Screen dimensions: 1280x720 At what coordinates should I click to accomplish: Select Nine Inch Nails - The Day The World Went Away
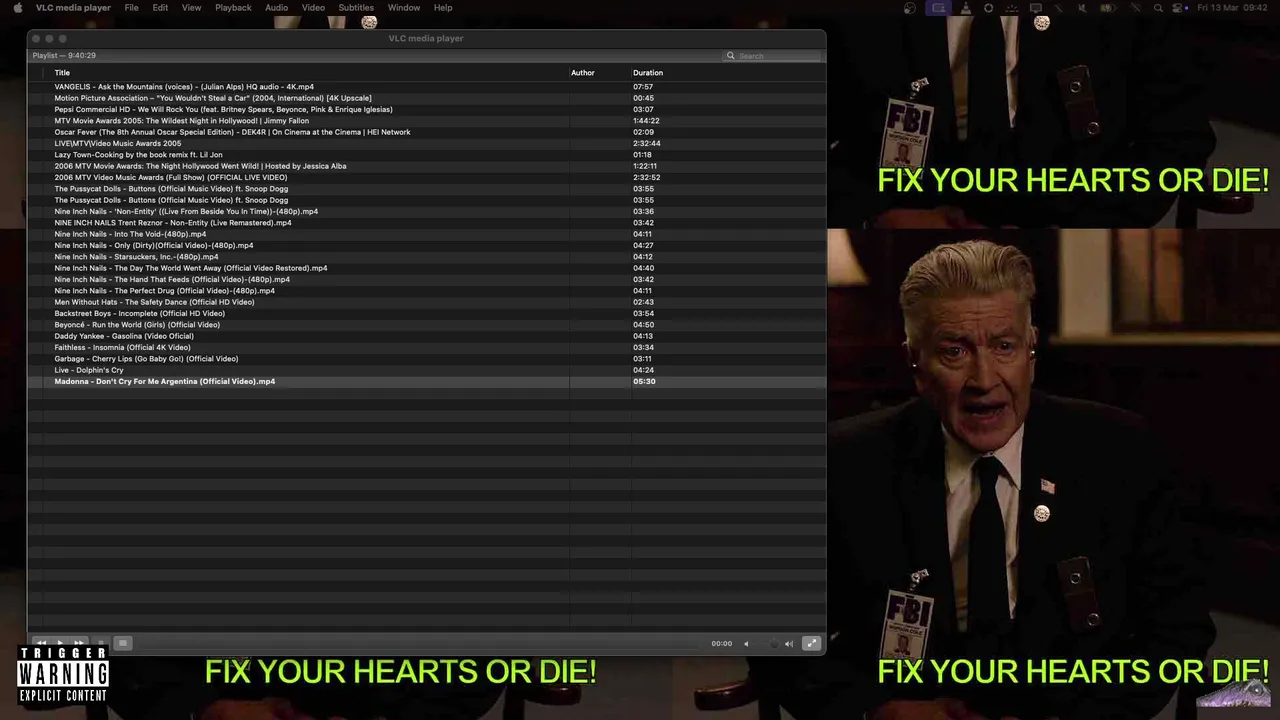point(427,268)
